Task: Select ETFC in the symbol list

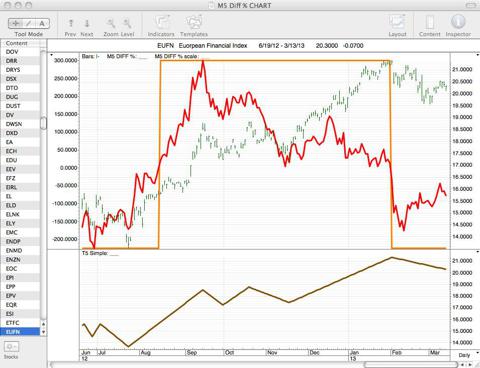Action: click(20, 323)
